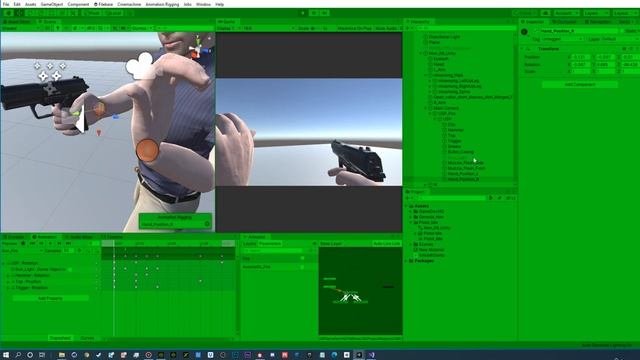Collapse the Man_HB_Unity hierarchy node
Screen dimensions: 640x360
(421, 53)
